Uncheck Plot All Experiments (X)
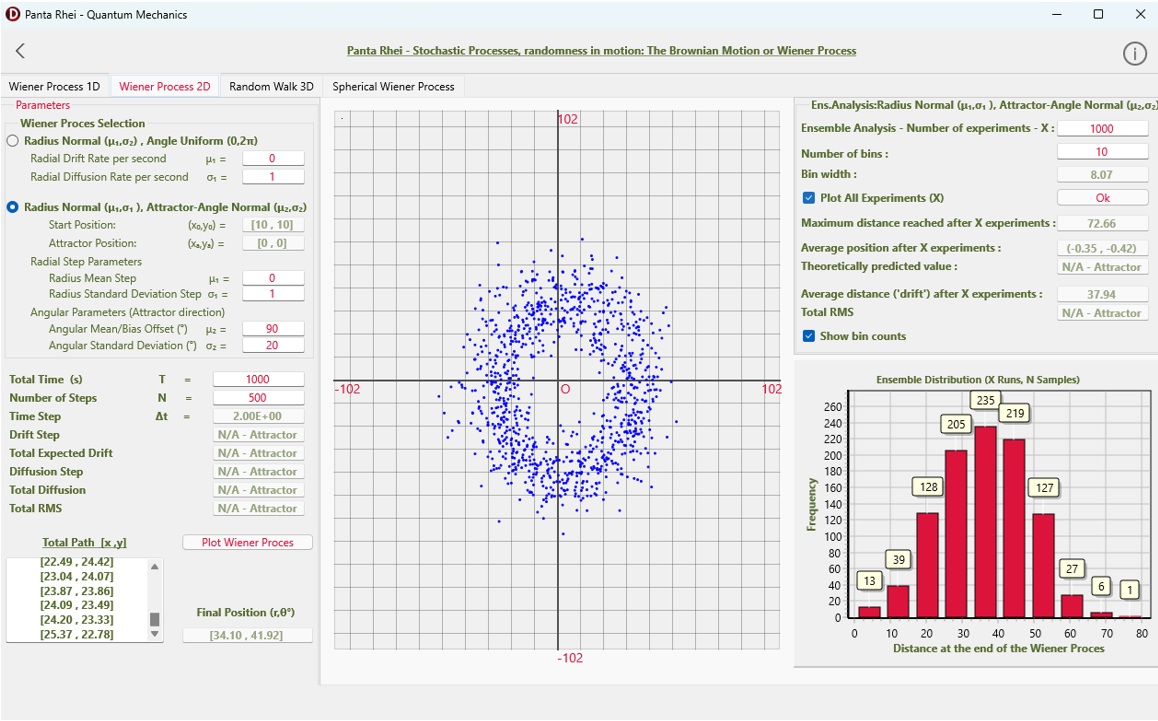The height and width of the screenshot is (721, 1158). (x=809, y=198)
